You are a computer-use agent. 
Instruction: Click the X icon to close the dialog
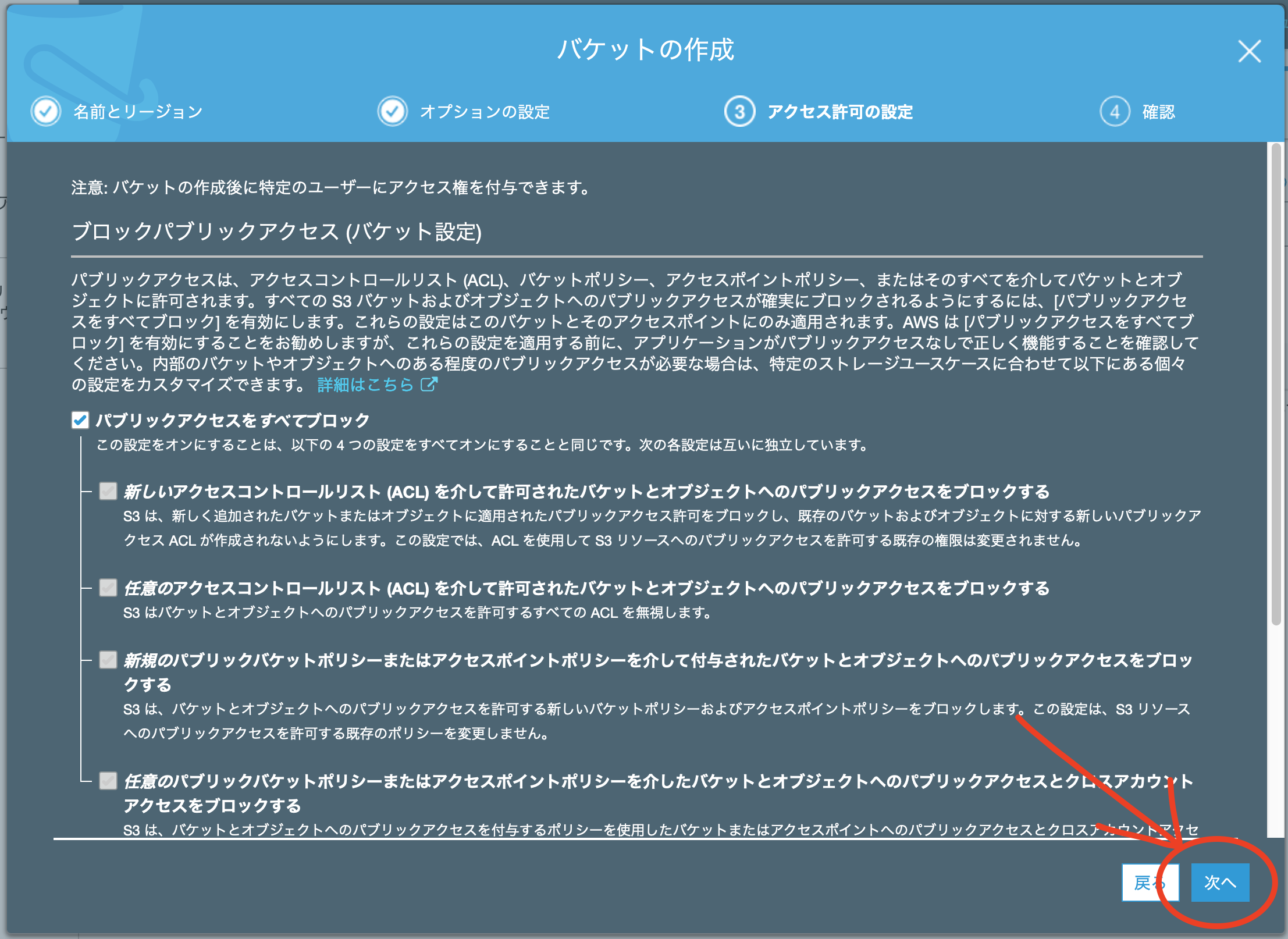point(1248,52)
